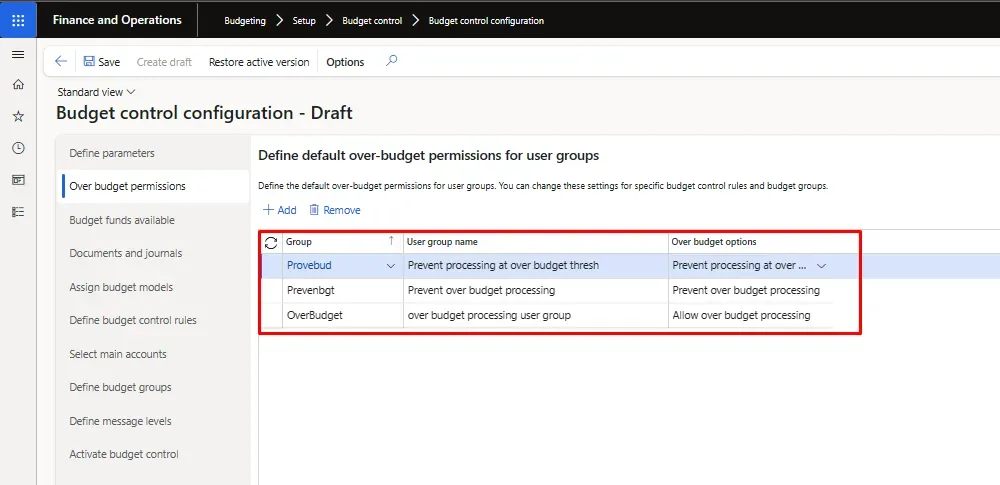
Task: Click 'Prevent processing at over budget thresh' cell
Action: coord(536,266)
